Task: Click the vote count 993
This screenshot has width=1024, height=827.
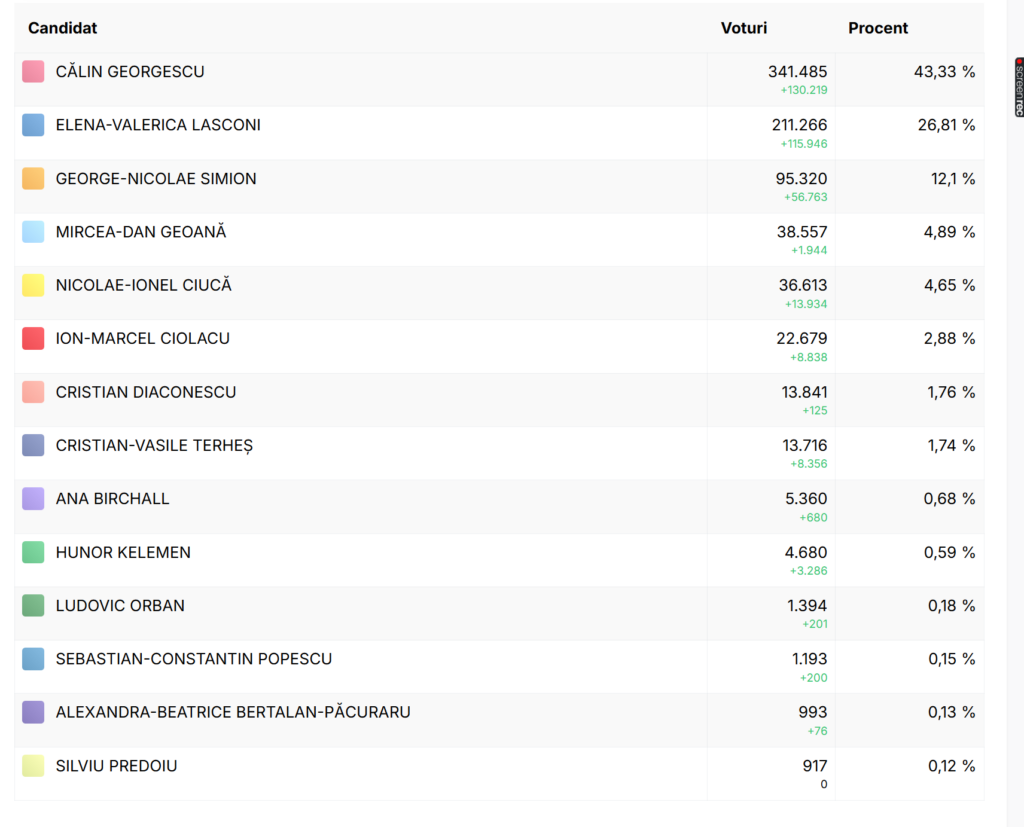Action: (x=813, y=712)
